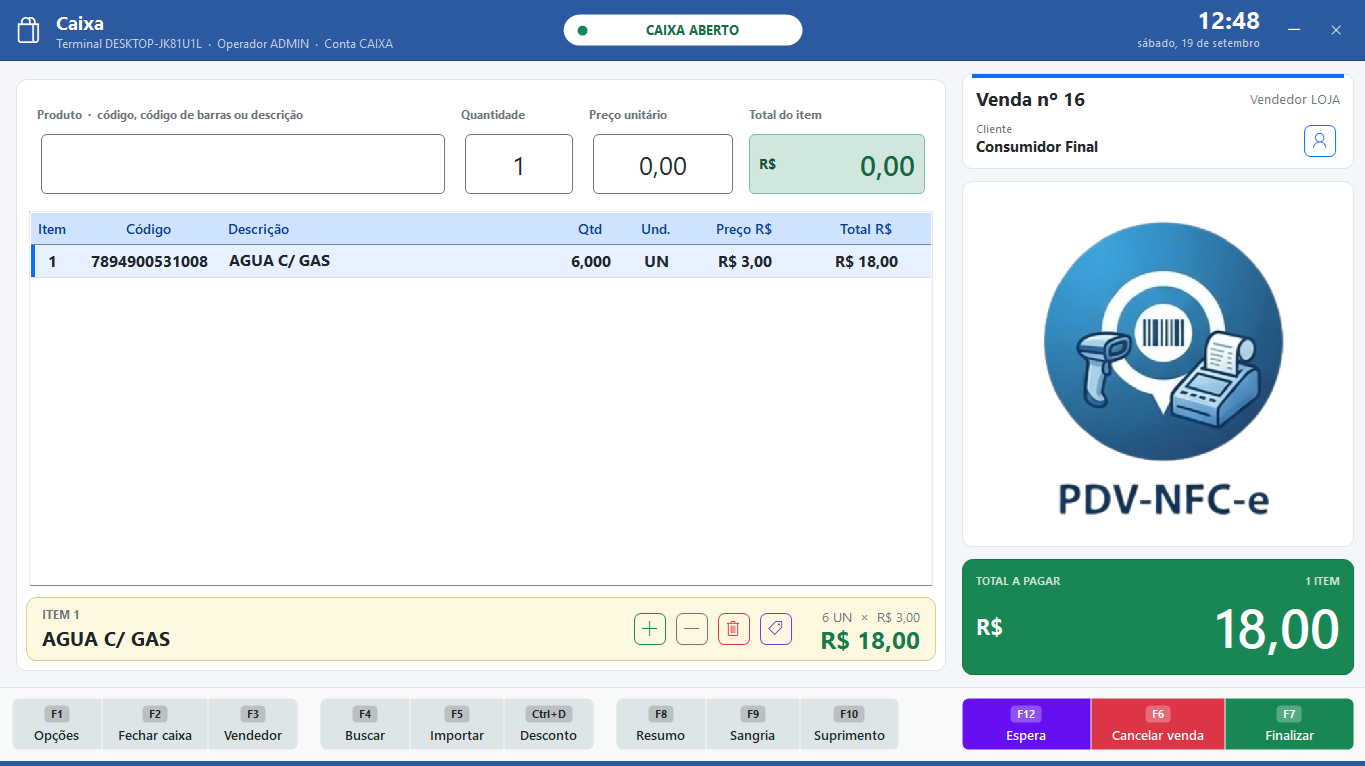This screenshot has height=766, width=1365.
Task: Click the Sangria F9 button
Action: (x=753, y=724)
